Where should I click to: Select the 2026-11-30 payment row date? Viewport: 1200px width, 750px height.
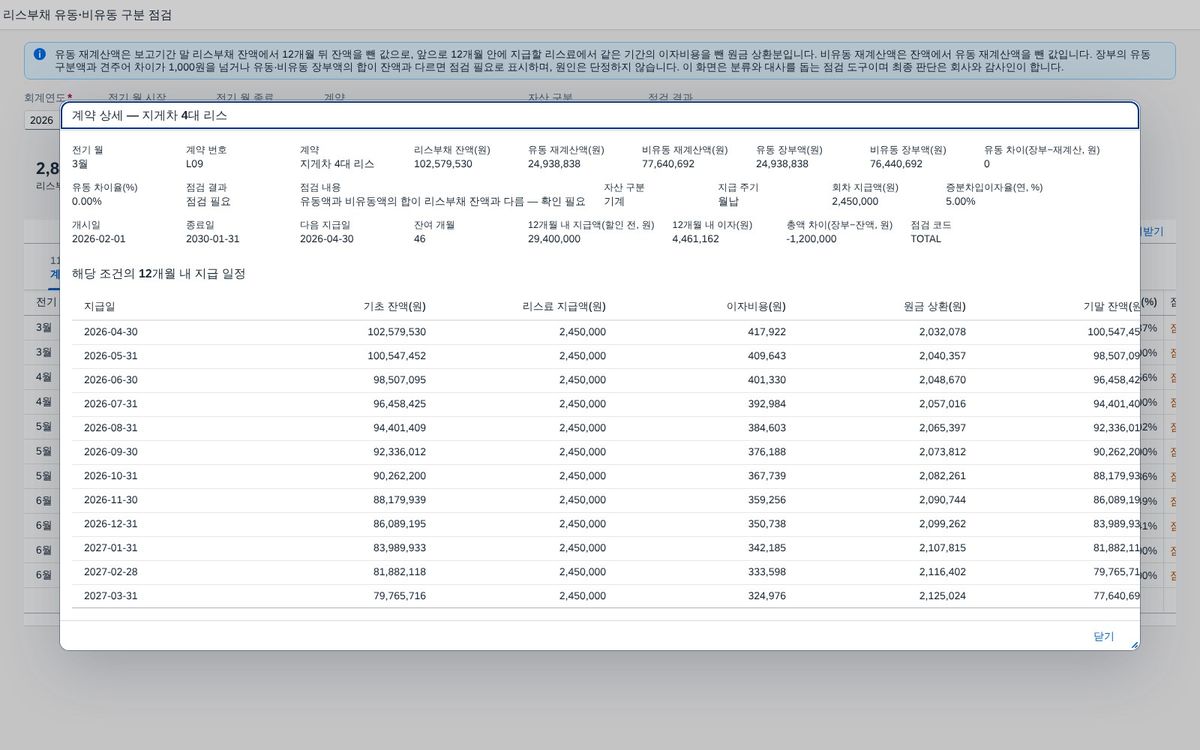(x=111, y=500)
